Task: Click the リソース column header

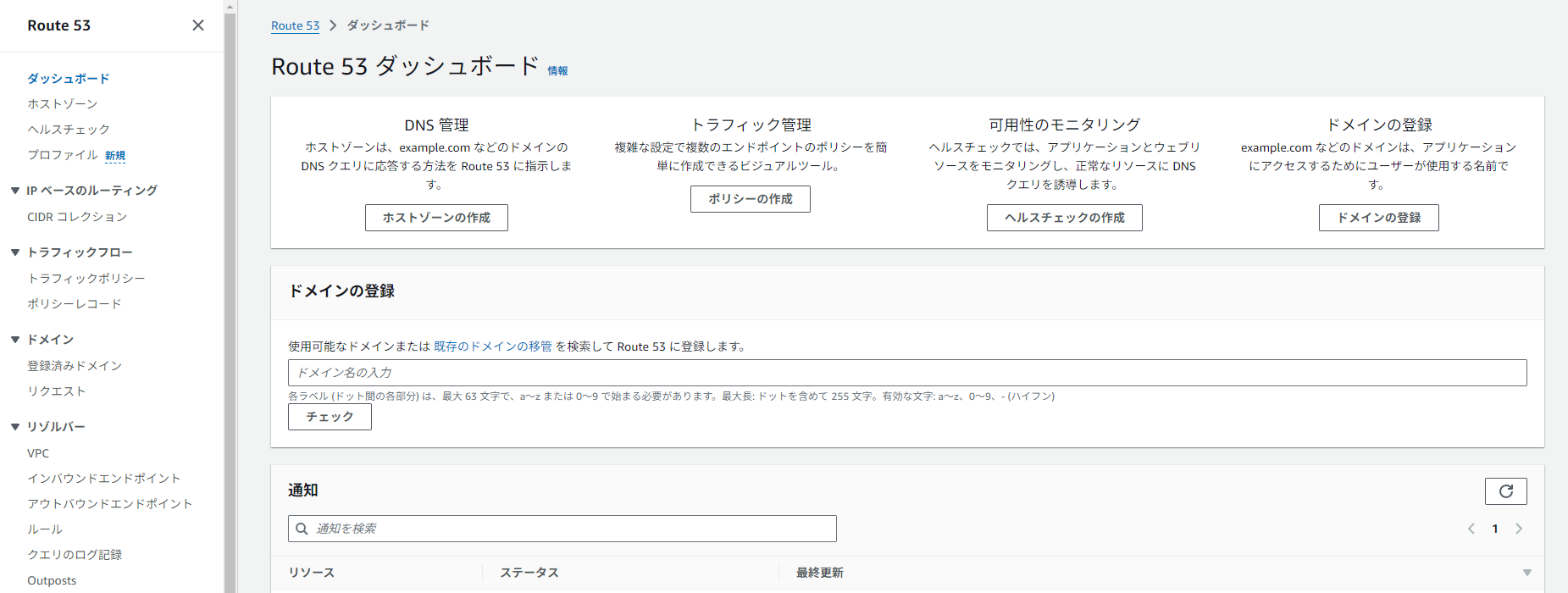Action: coord(312,573)
